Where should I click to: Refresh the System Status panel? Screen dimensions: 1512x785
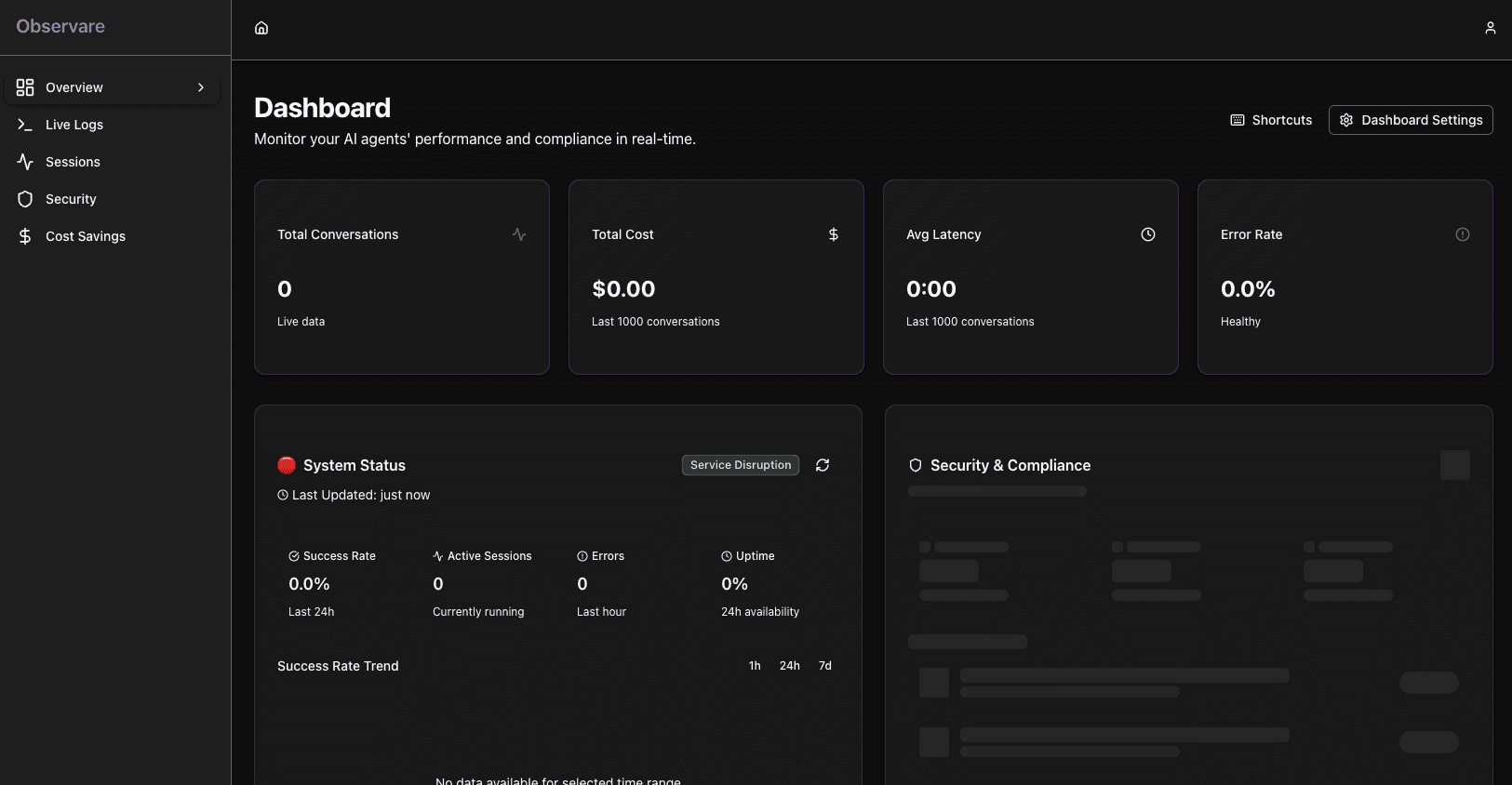[823, 465]
